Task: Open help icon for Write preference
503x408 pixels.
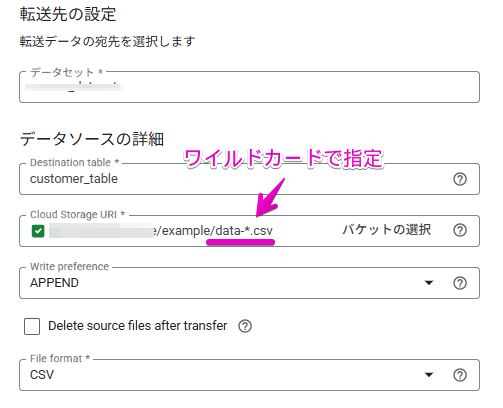Action: (x=460, y=283)
